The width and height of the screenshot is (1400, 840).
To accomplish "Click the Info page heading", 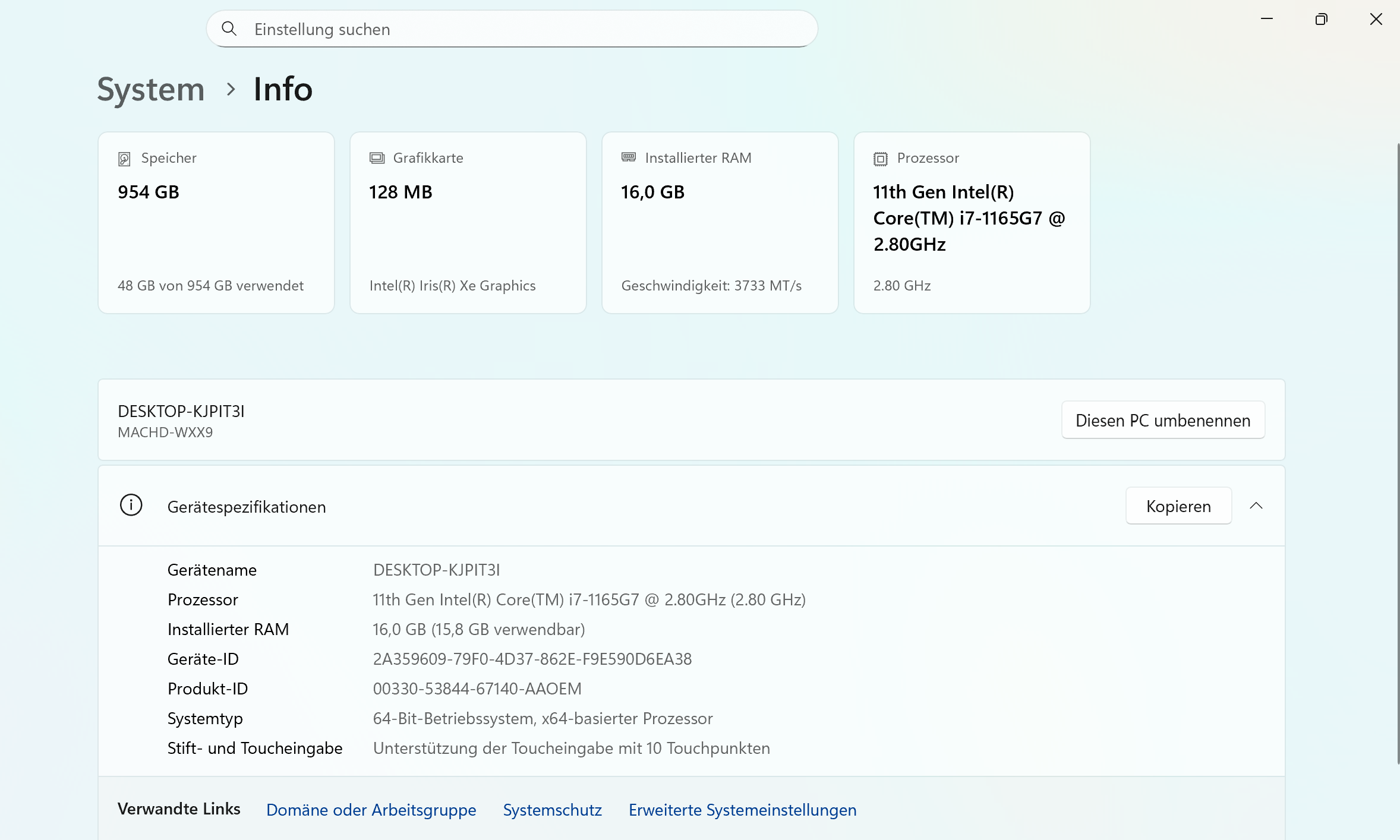I will 283,89.
